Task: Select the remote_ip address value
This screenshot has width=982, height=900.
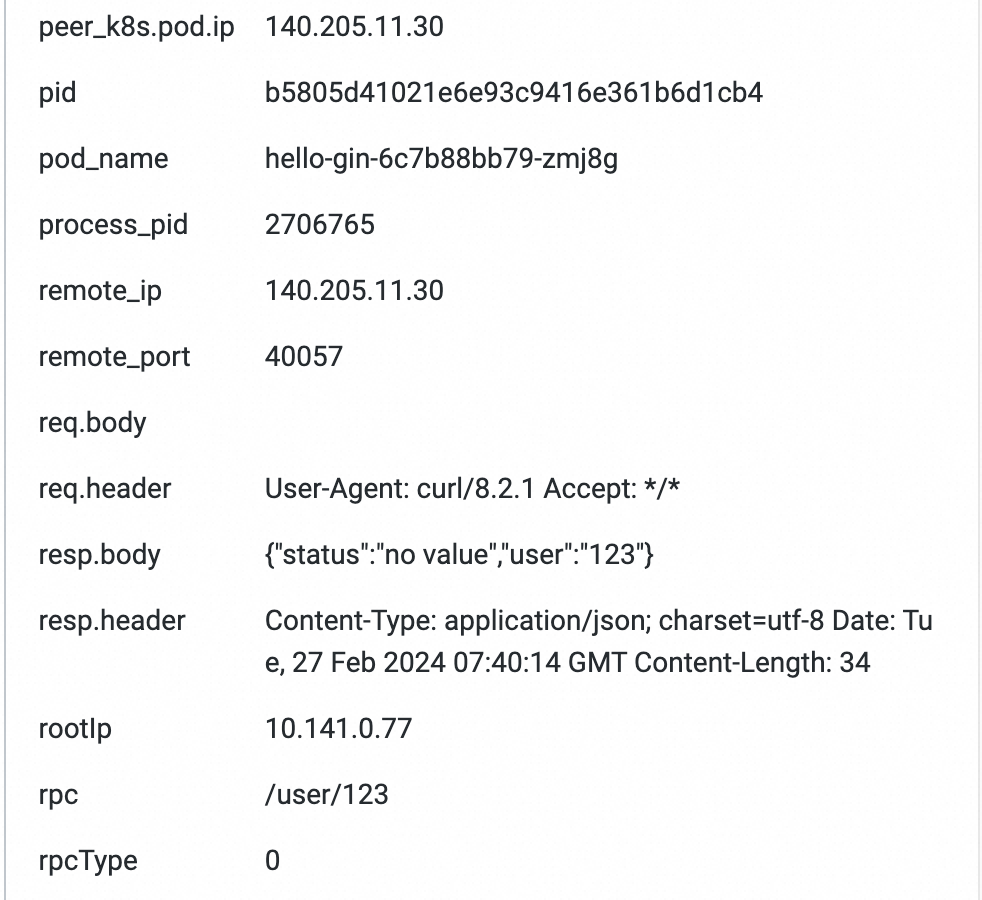Action: pos(354,291)
